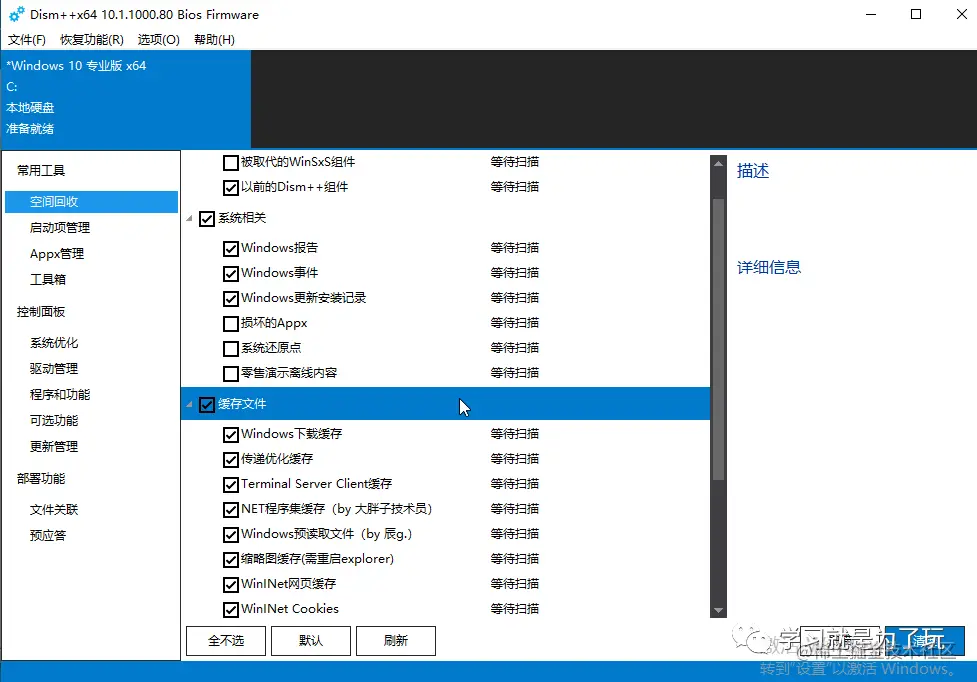Viewport: 977px width, 682px height.
Task: Collapse the 缓存文件 group
Action: click(190, 405)
